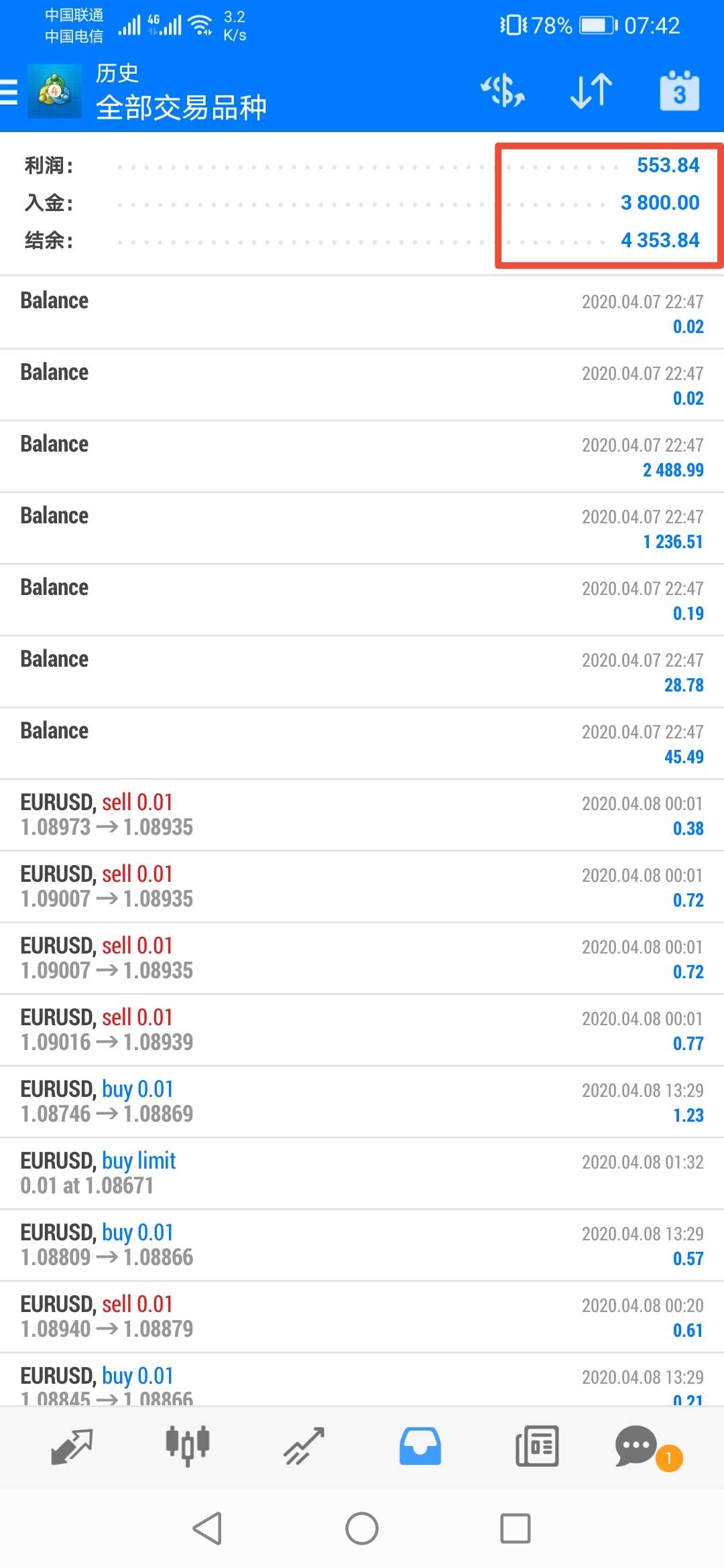Open the symbol filter dollar icon
724x1568 pixels.
[503, 90]
